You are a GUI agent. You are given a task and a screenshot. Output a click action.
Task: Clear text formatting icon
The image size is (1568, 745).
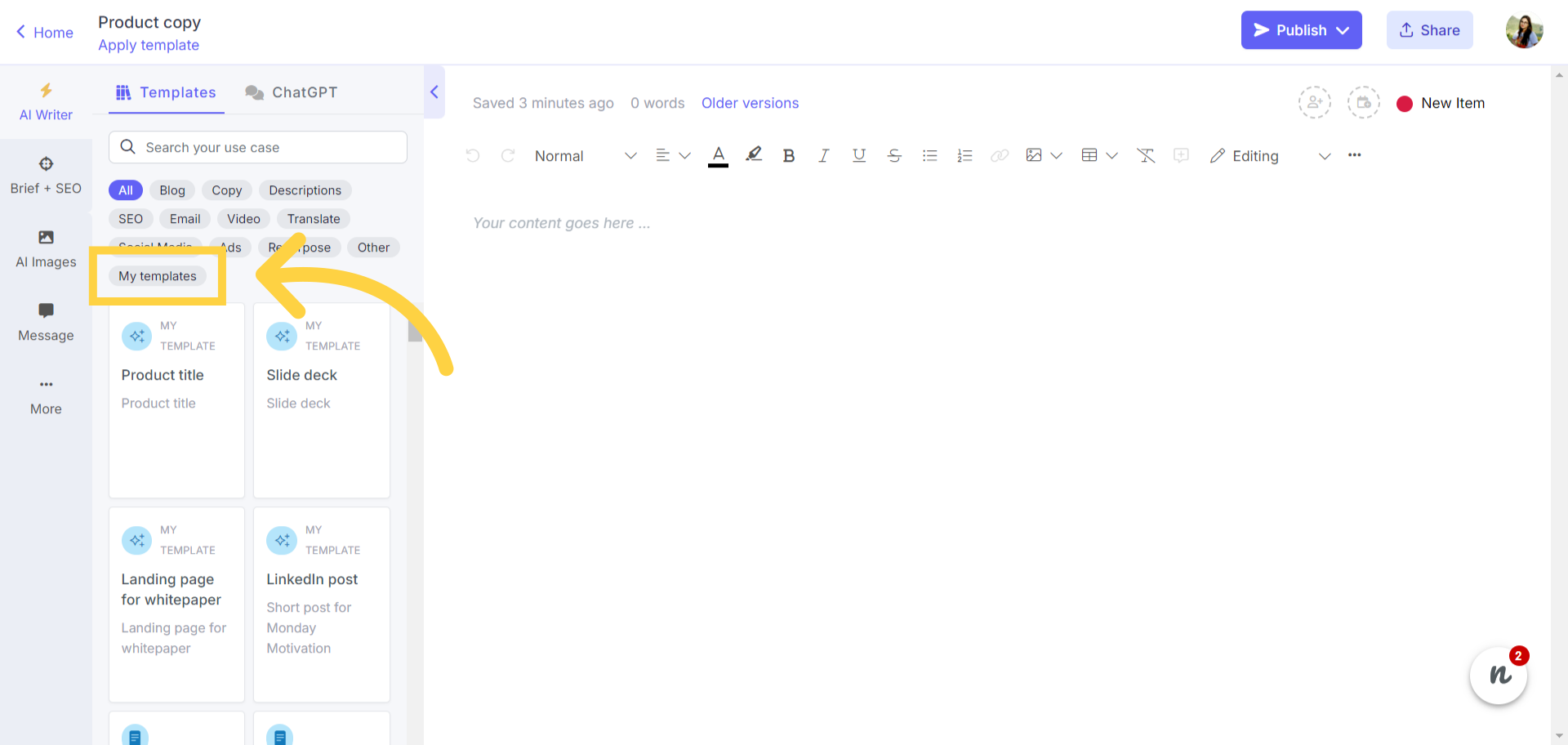click(x=1146, y=155)
